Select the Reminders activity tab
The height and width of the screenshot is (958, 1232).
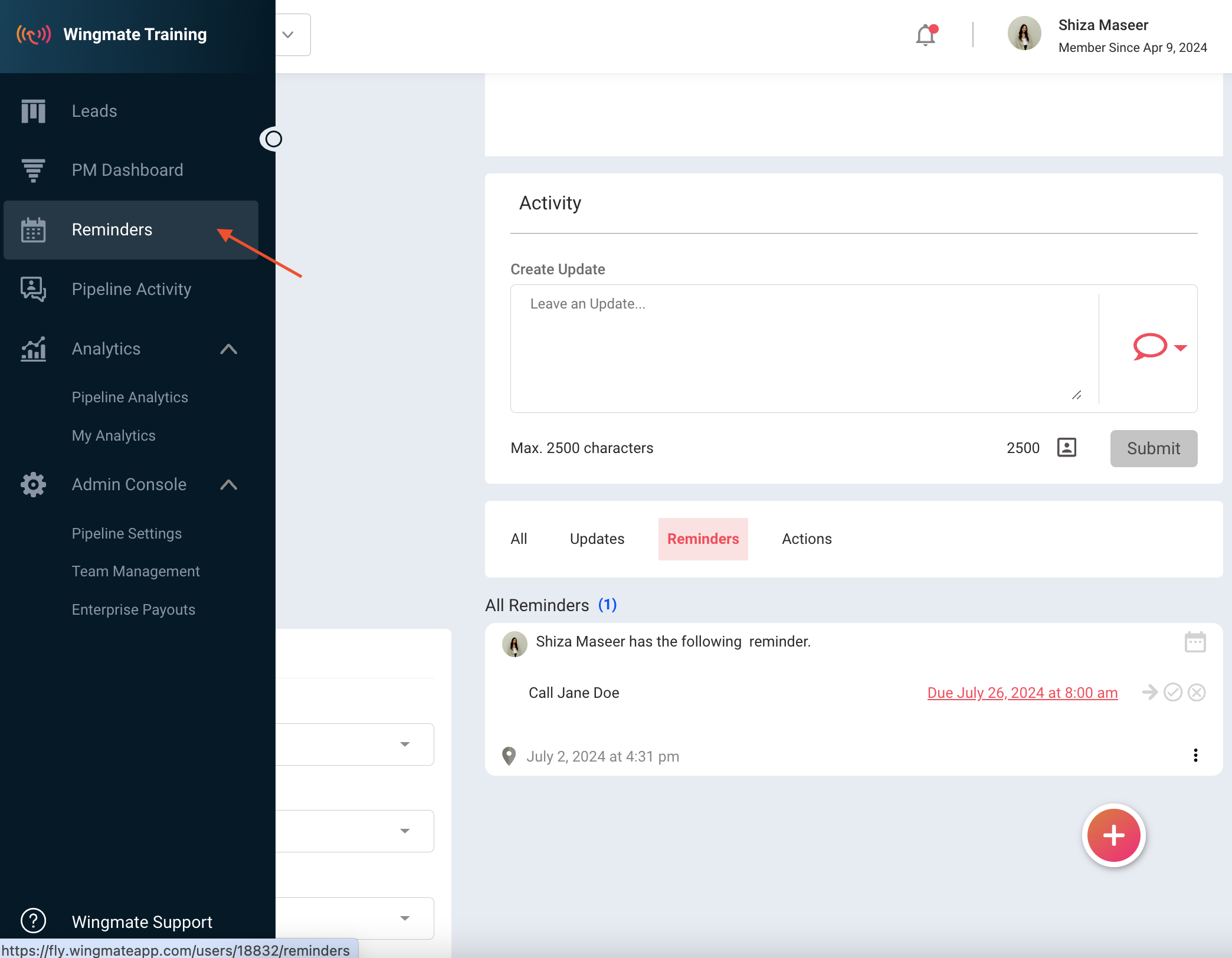pos(703,539)
